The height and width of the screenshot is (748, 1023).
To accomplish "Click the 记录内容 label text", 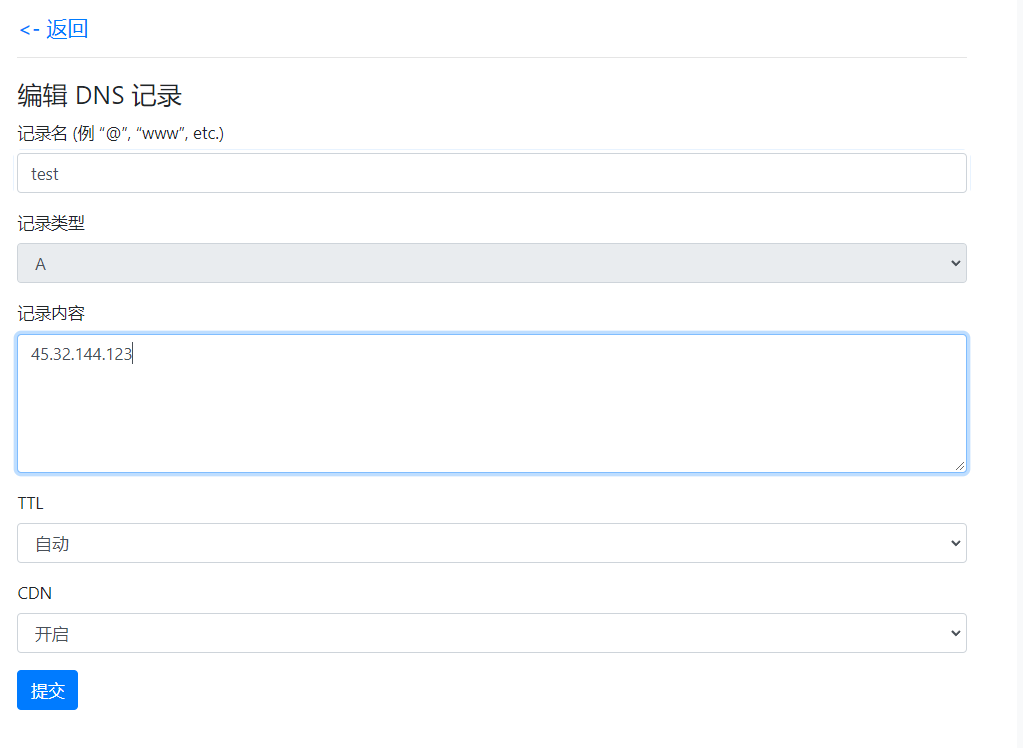I will click(51, 313).
